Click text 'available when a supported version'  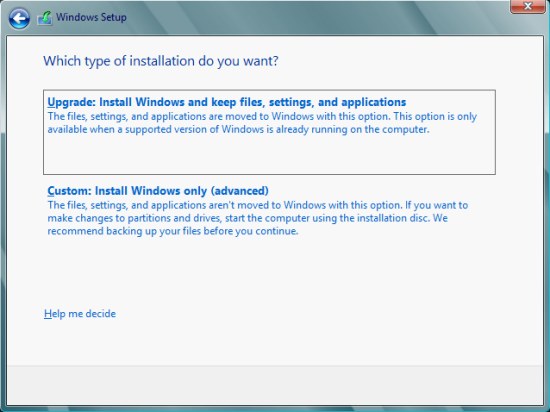point(133,129)
